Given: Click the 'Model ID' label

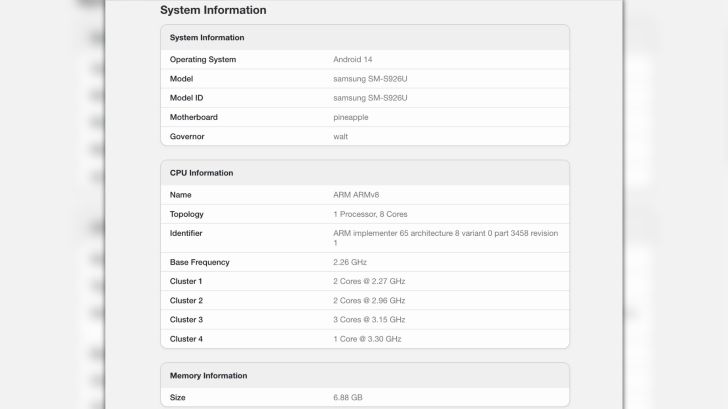Looking at the screenshot, I should pos(187,98).
